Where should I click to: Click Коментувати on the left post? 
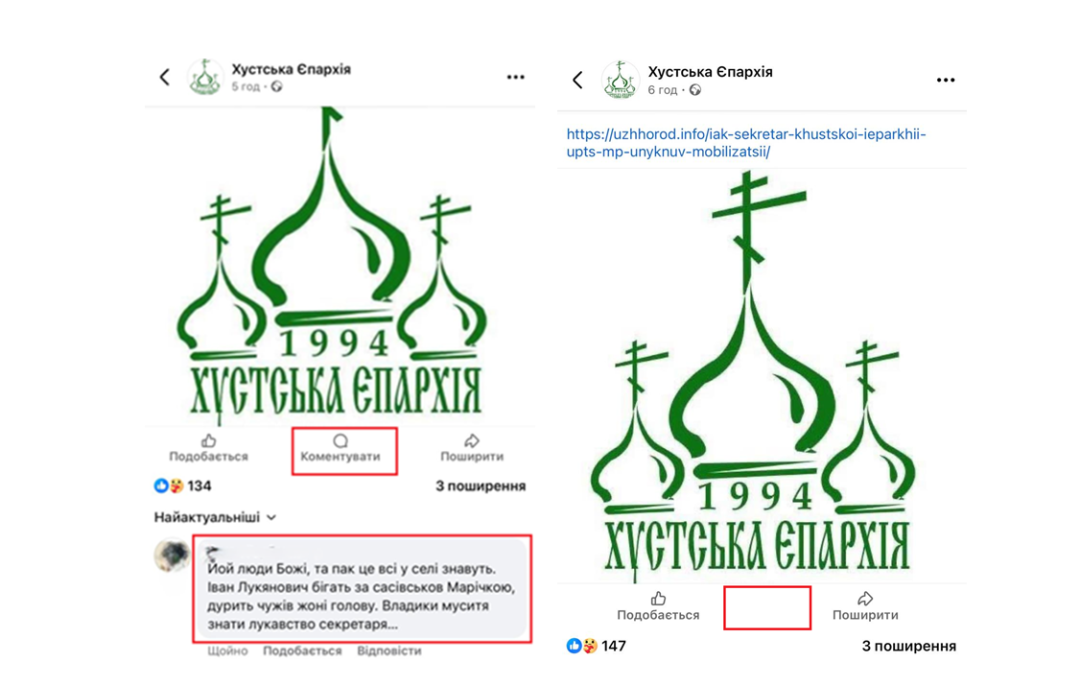pos(340,448)
